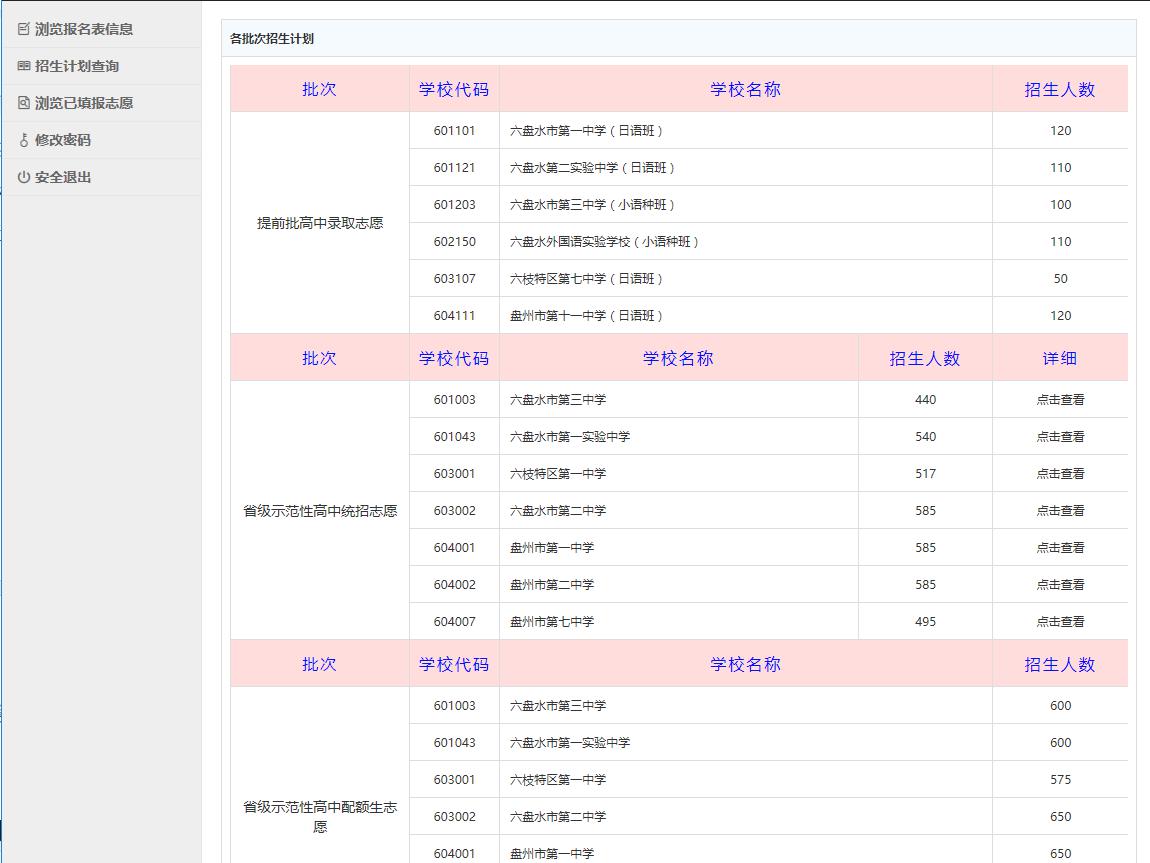View details for 盘州市第二中学
The height and width of the screenshot is (863, 1150).
pyautogui.click(x=1063, y=584)
